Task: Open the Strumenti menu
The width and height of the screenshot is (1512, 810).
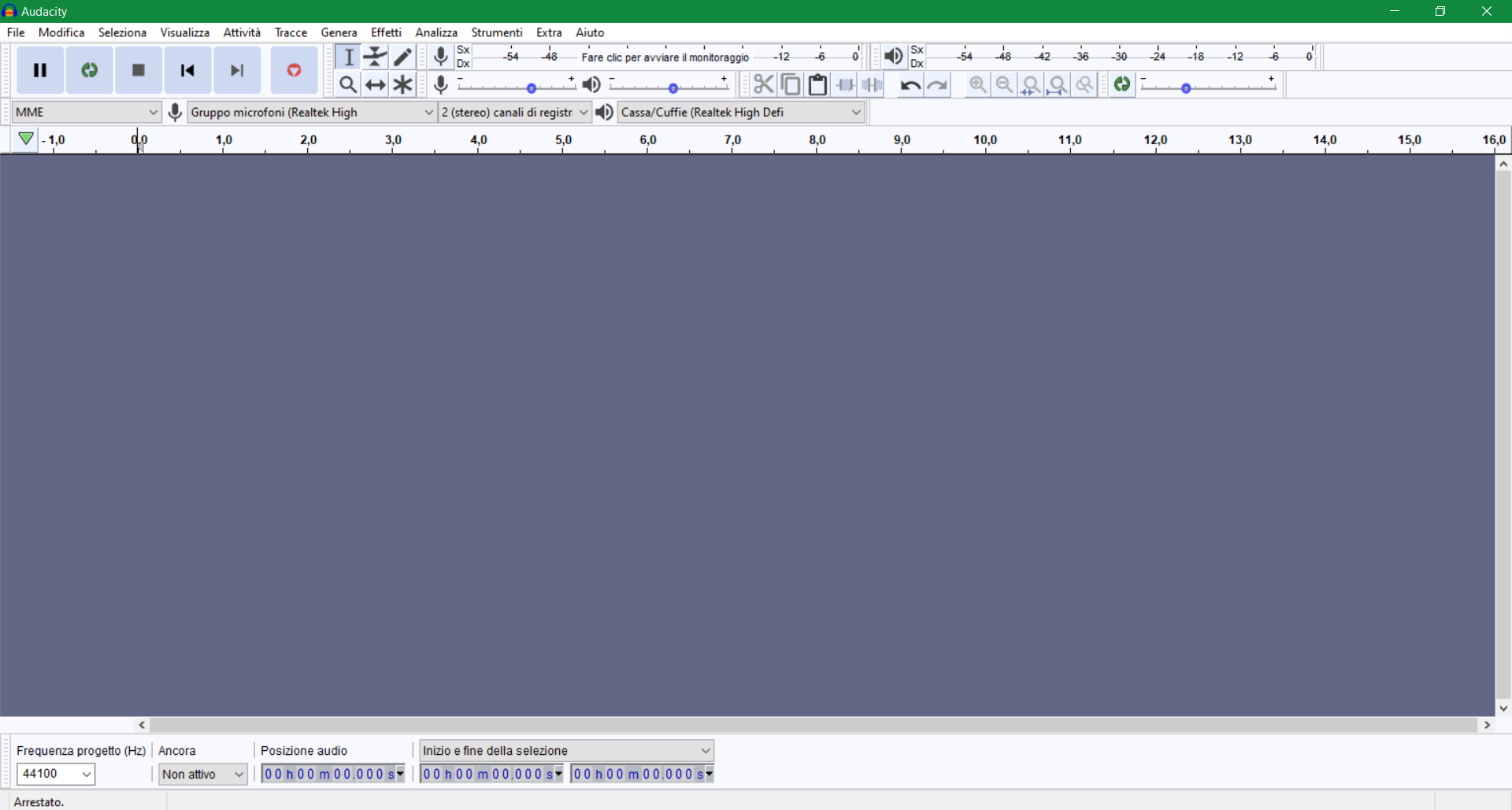Action: (x=497, y=32)
